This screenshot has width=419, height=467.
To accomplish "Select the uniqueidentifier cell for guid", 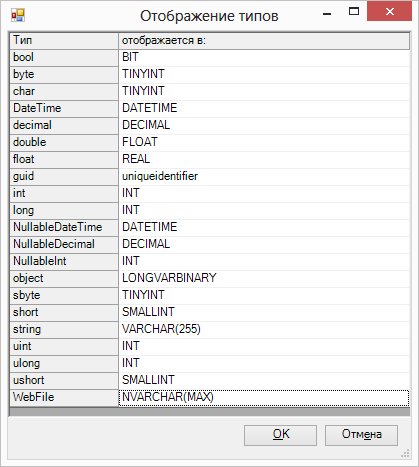I will click(x=264, y=176).
